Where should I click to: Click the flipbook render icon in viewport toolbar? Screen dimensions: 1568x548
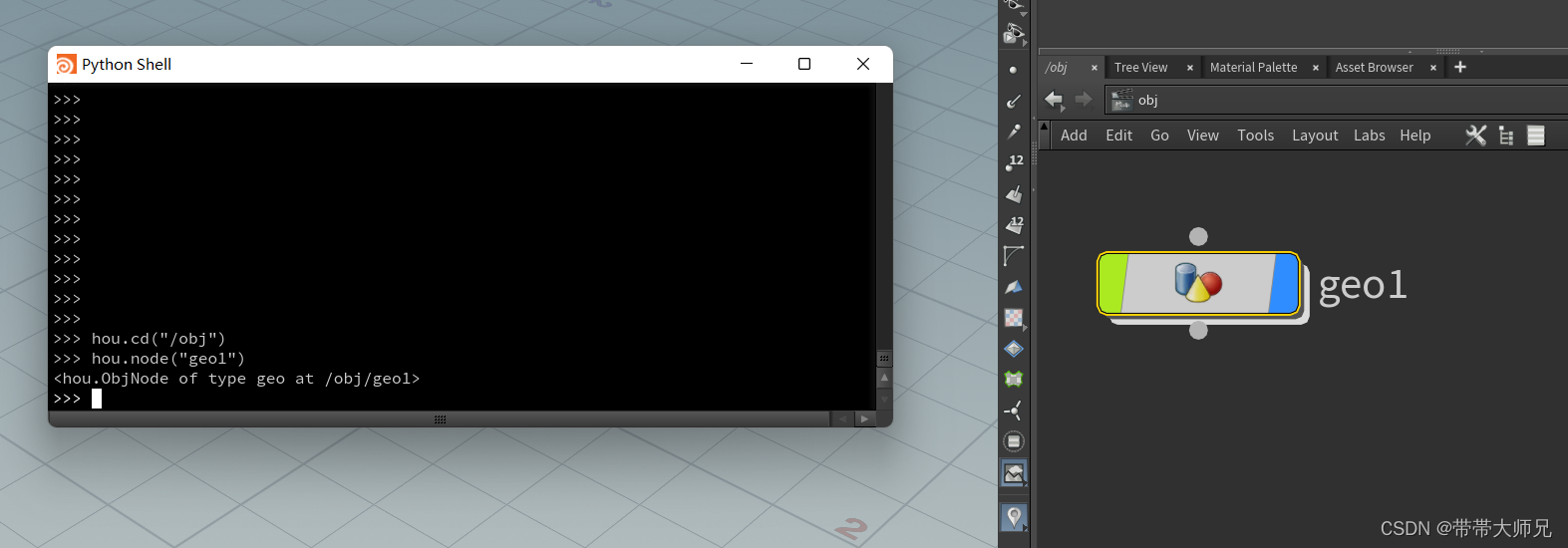tap(1014, 35)
